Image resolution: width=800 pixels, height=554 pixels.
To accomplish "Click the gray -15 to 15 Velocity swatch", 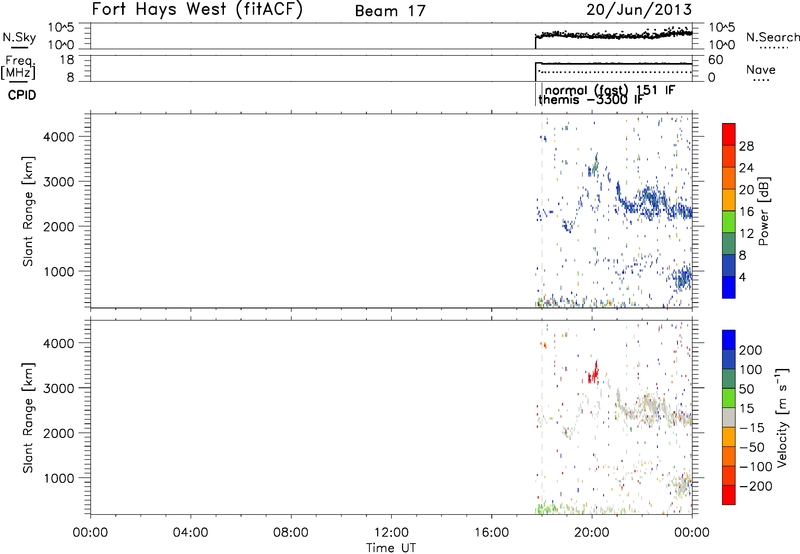I will [x=729, y=418].
